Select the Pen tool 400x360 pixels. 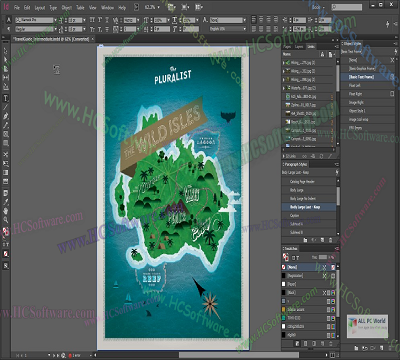[x=6, y=116]
